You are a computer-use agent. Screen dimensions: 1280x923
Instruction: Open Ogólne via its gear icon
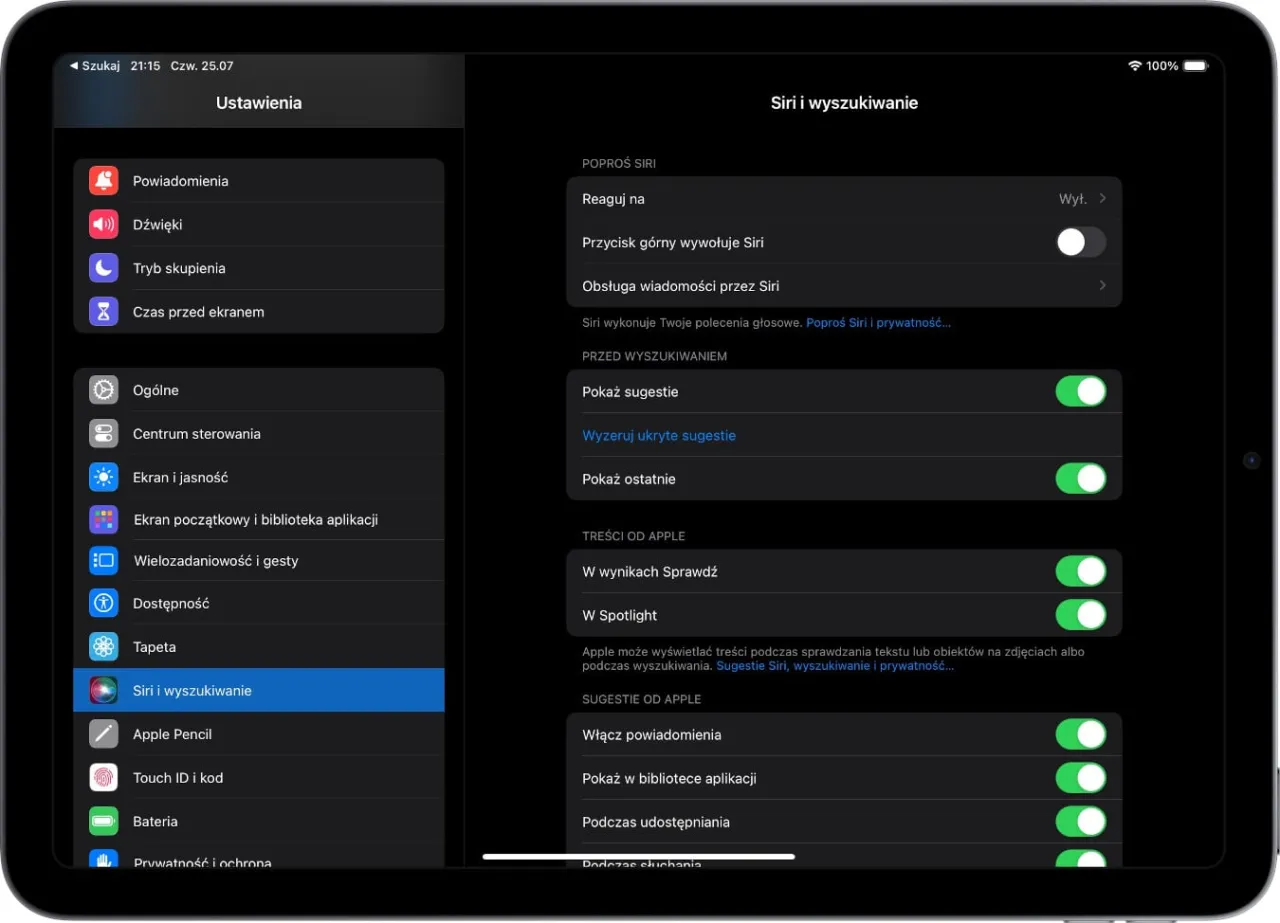(104, 390)
